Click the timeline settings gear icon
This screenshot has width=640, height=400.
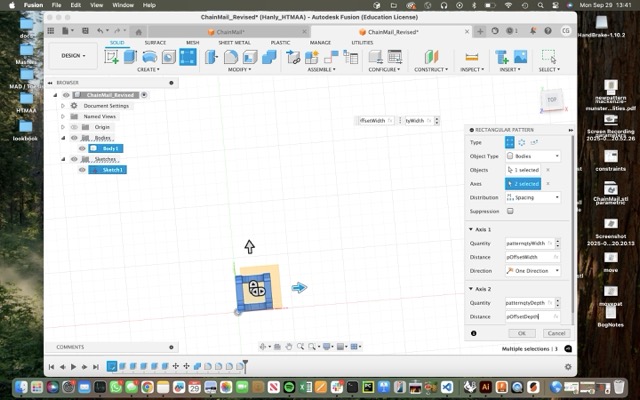coord(570,367)
